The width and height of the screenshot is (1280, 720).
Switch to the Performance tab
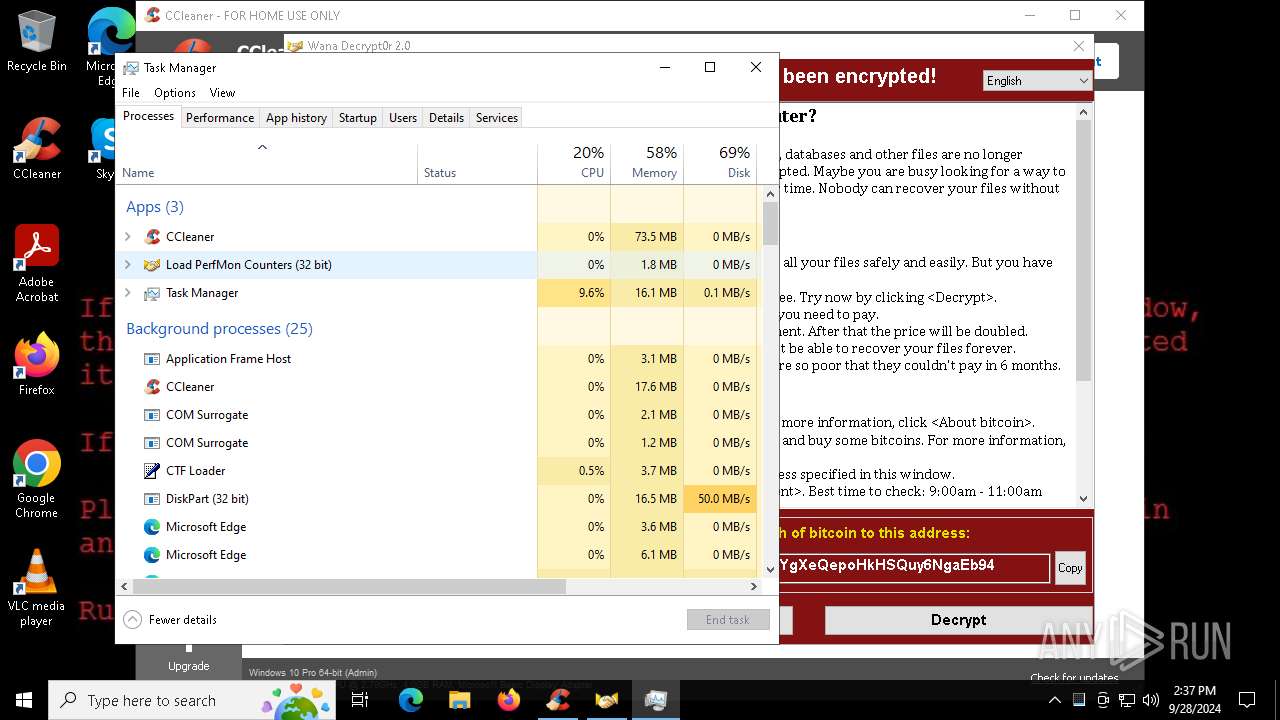point(220,117)
